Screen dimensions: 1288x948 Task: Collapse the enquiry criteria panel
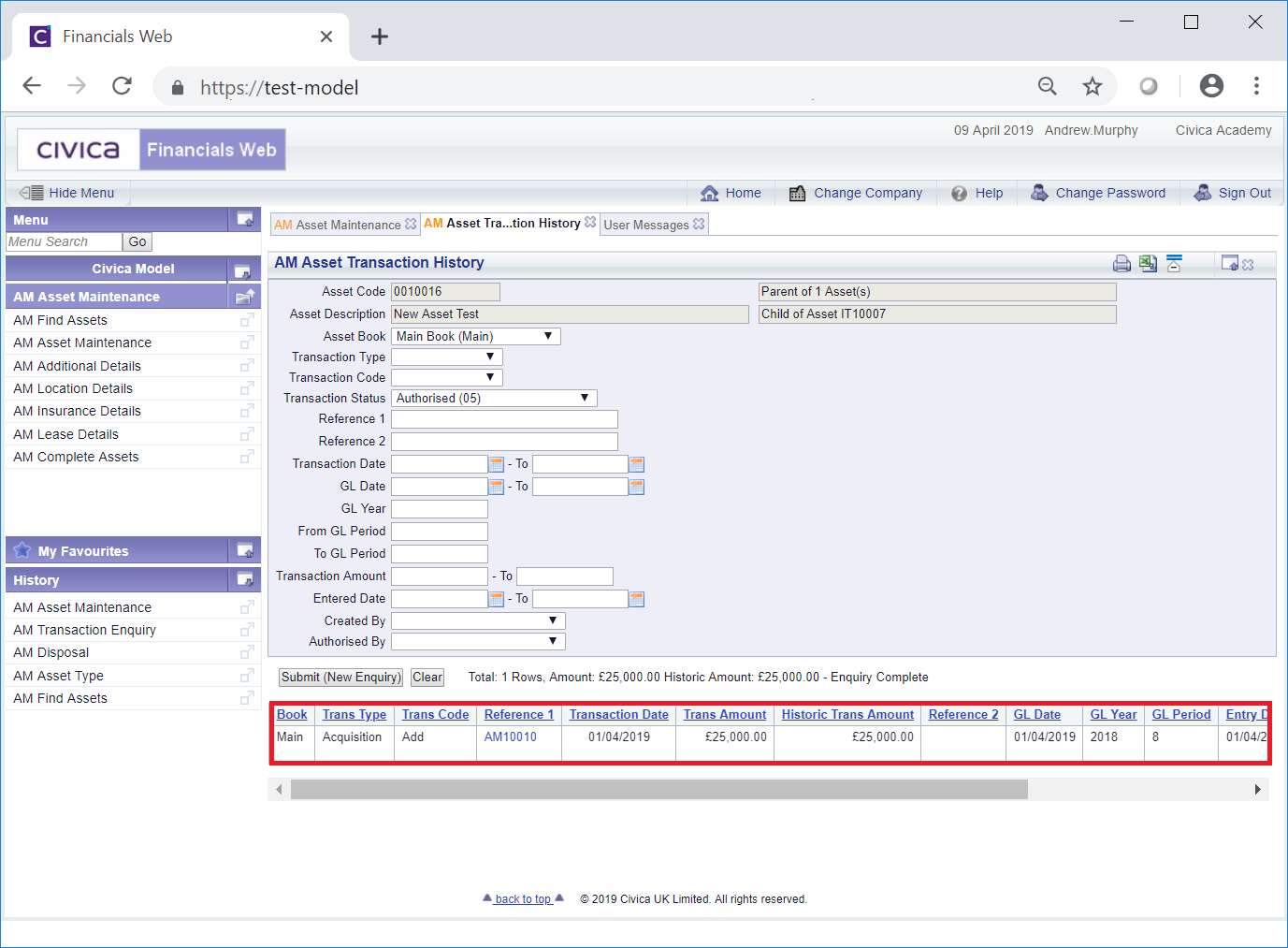click(1174, 263)
